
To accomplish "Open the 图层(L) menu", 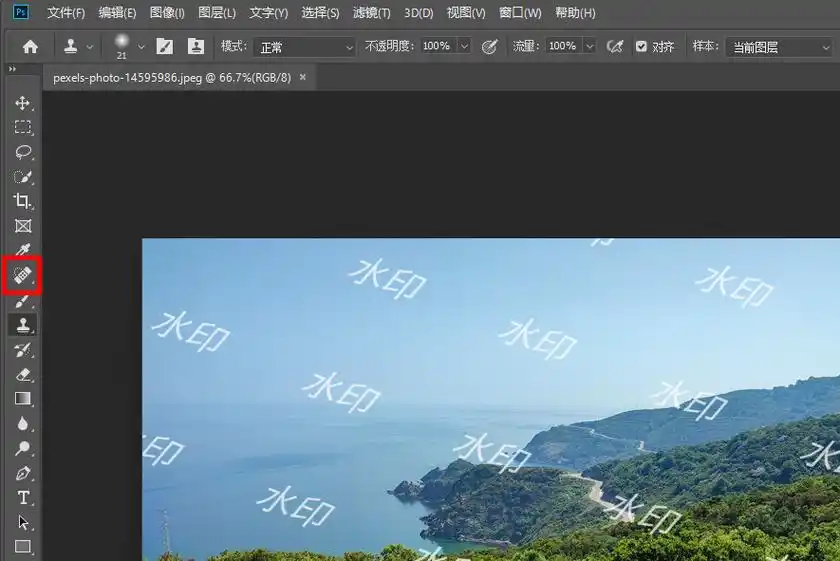I will tap(217, 13).
